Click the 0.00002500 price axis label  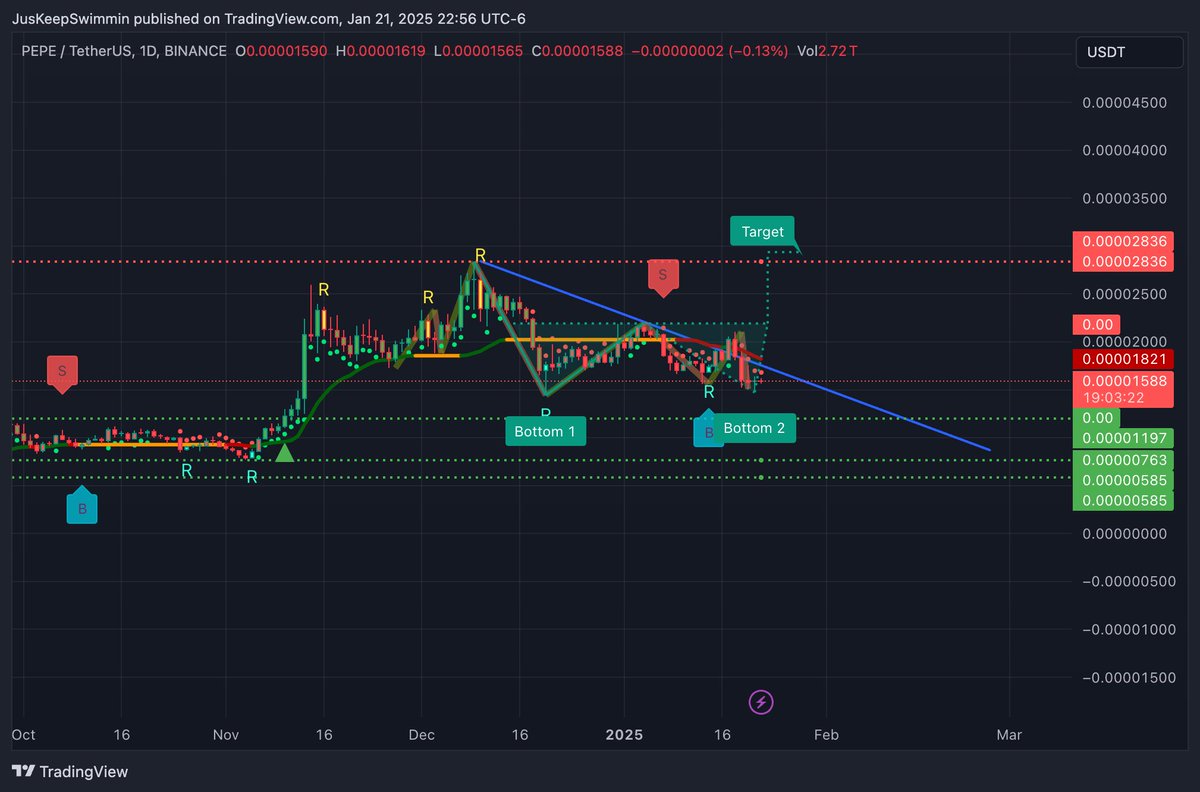(x=1126, y=294)
